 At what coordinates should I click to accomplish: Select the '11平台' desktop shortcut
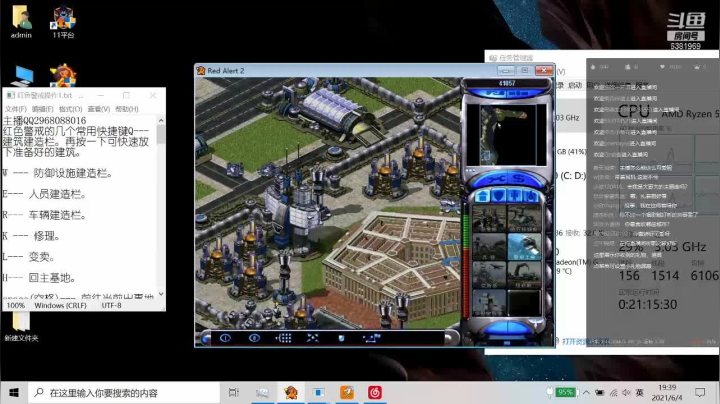tap(63, 22)
